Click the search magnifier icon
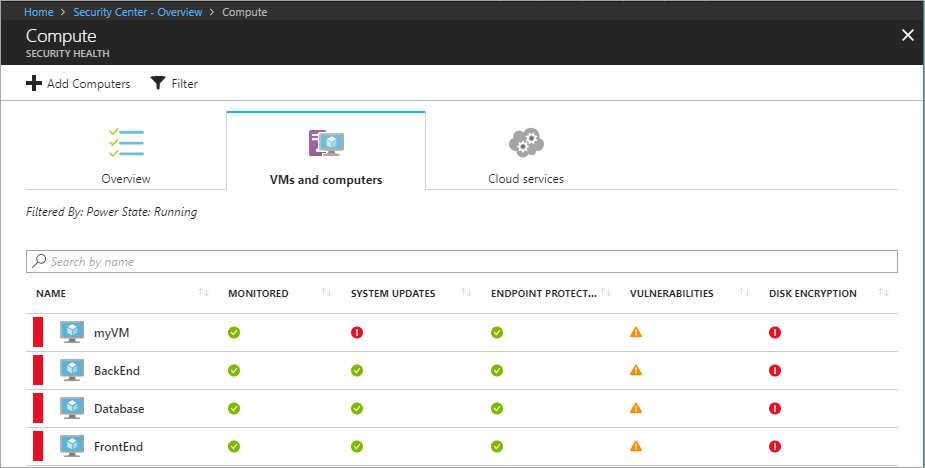The width and height of the screenshot is (925, 468). coord(39,261)
